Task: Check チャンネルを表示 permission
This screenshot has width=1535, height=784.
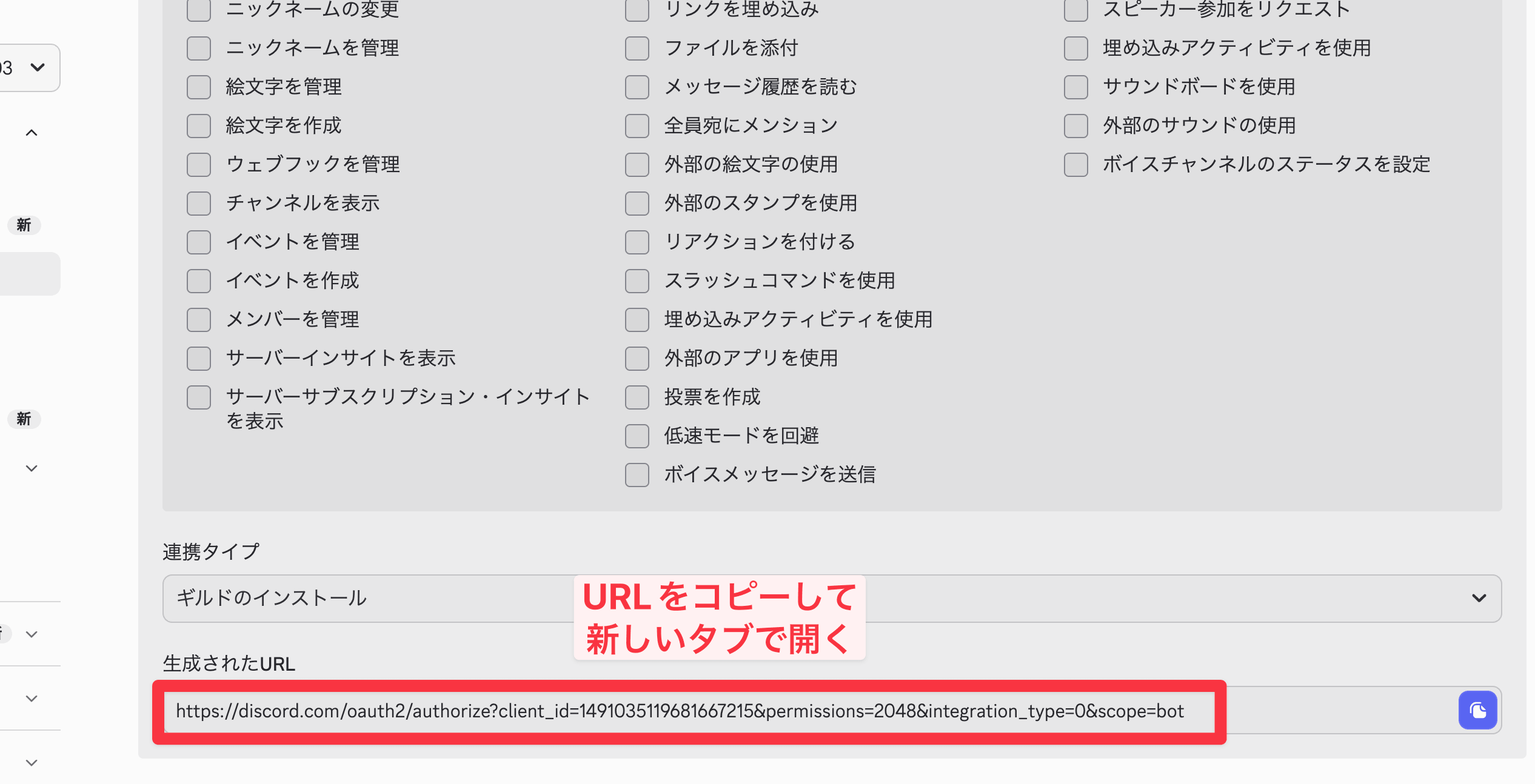Action: 199,203
